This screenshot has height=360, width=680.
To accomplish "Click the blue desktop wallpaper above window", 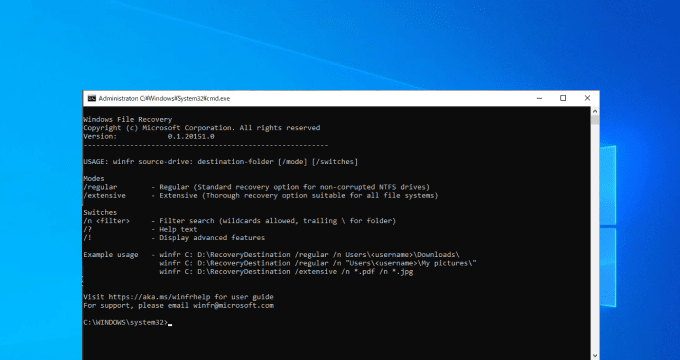I will coord(338,43).
